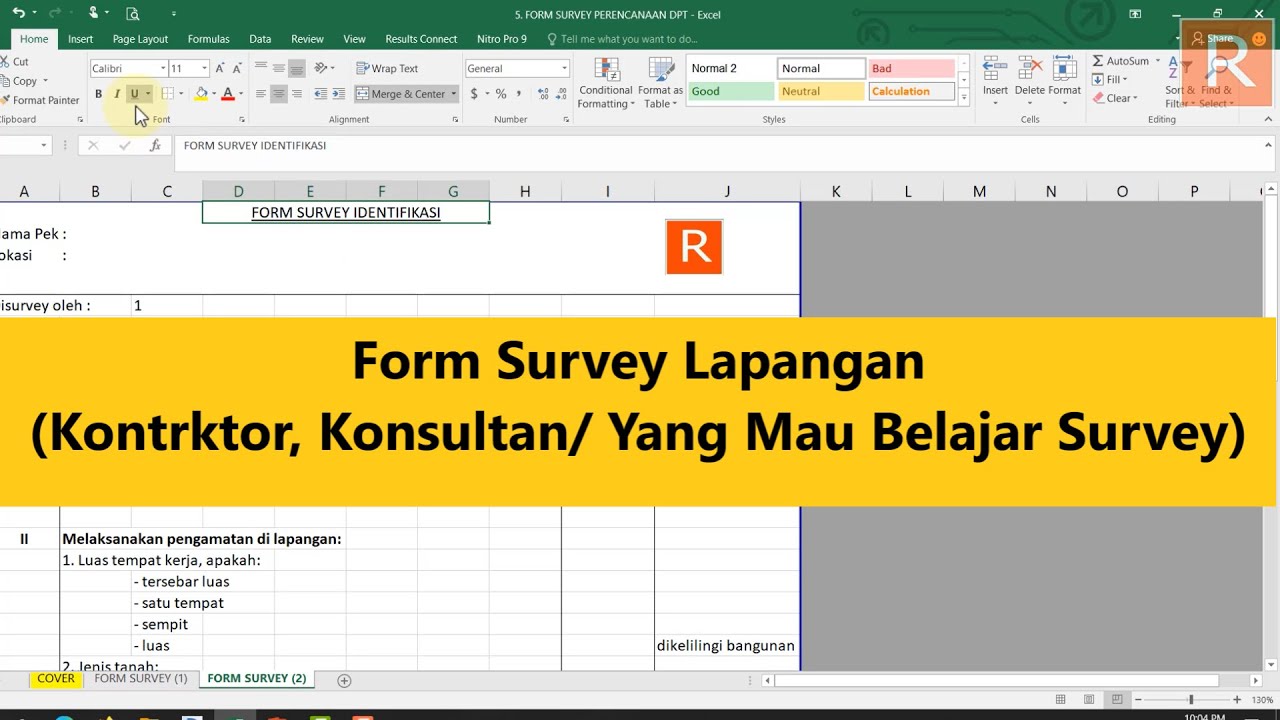Open the Page Layout ribbon tab

point(140,39)
